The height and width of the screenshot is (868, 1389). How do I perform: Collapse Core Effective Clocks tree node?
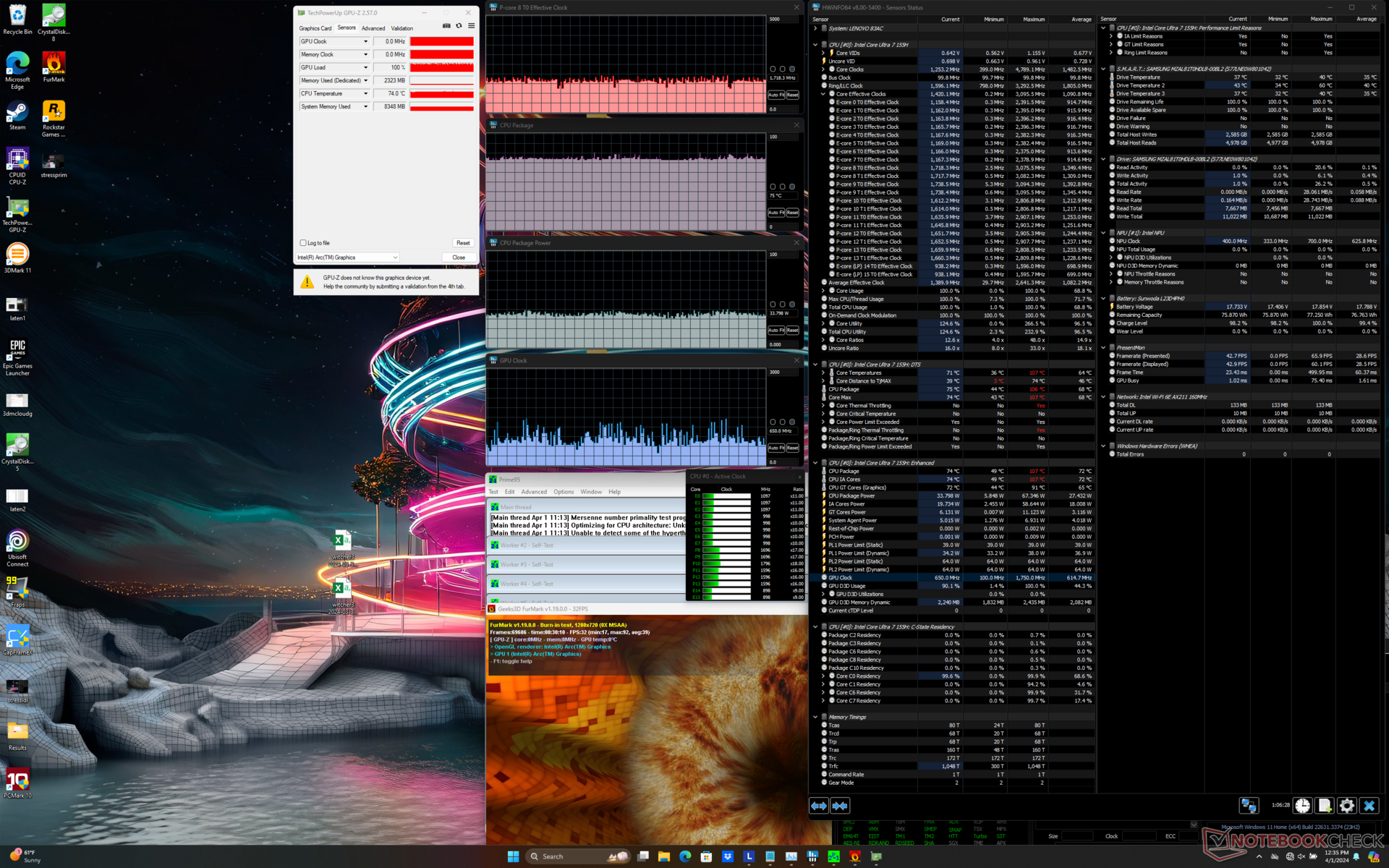[x=823, y=94]
